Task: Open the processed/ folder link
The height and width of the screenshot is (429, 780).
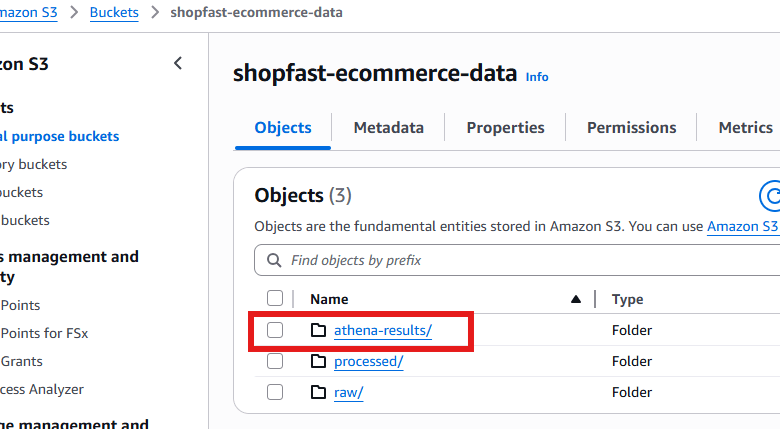Action: pyautogui.click(x=368, y=361)
